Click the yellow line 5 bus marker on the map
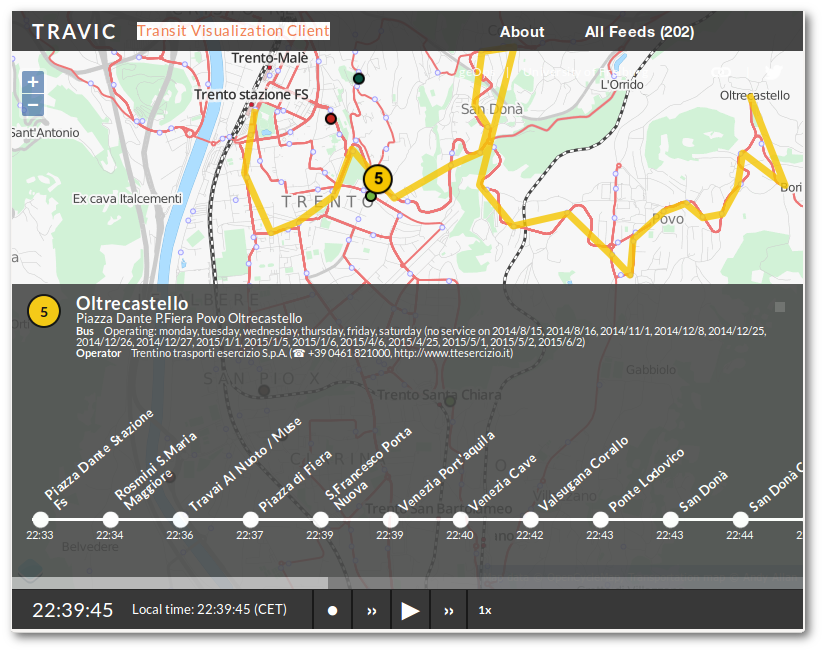824x652 pixels. 378,179
